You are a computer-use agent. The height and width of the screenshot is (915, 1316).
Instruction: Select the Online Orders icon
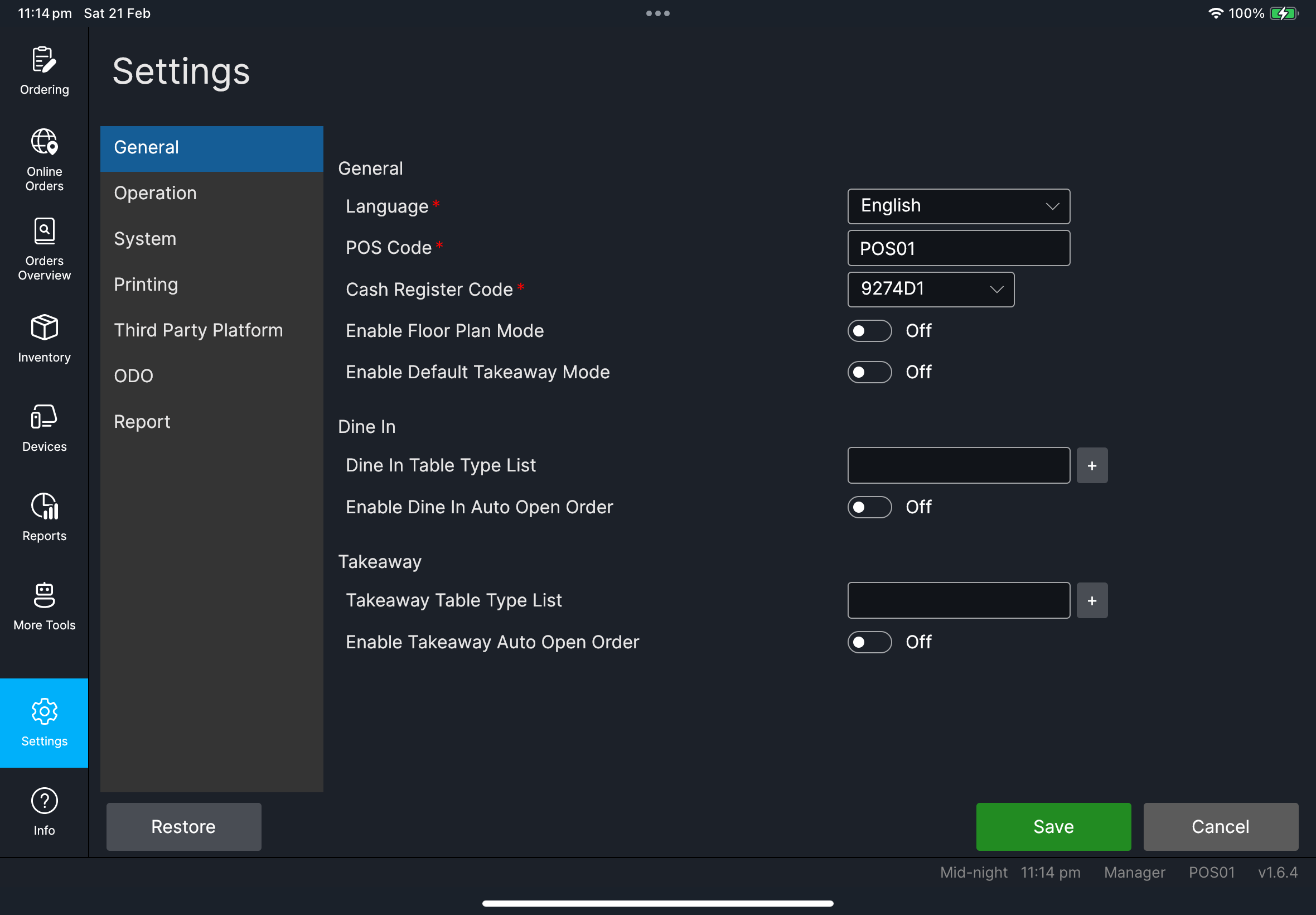click(44, 160)
